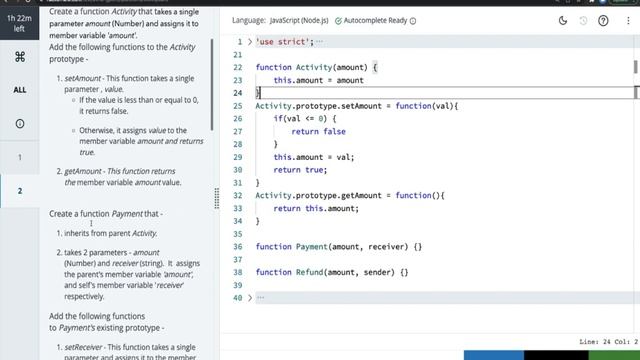640x360 pixels.
Task: Click line 22 function Activity declaration
Action: [x=316, y=67]
